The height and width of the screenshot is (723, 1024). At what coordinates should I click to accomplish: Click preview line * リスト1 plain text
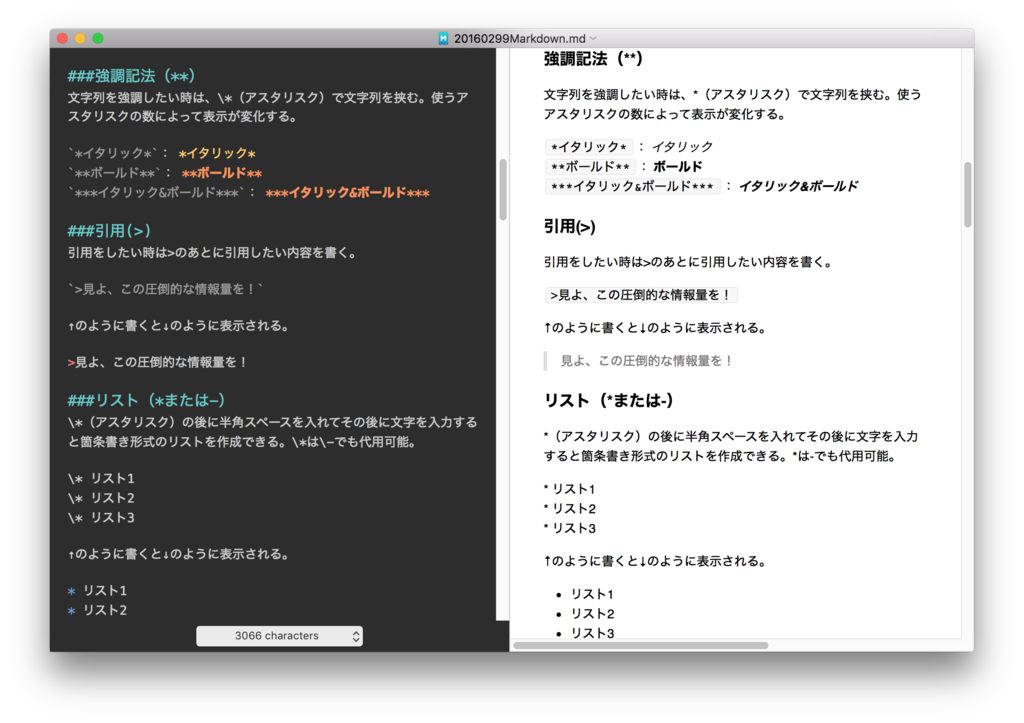pyautogui.click(x=569, y=489)
